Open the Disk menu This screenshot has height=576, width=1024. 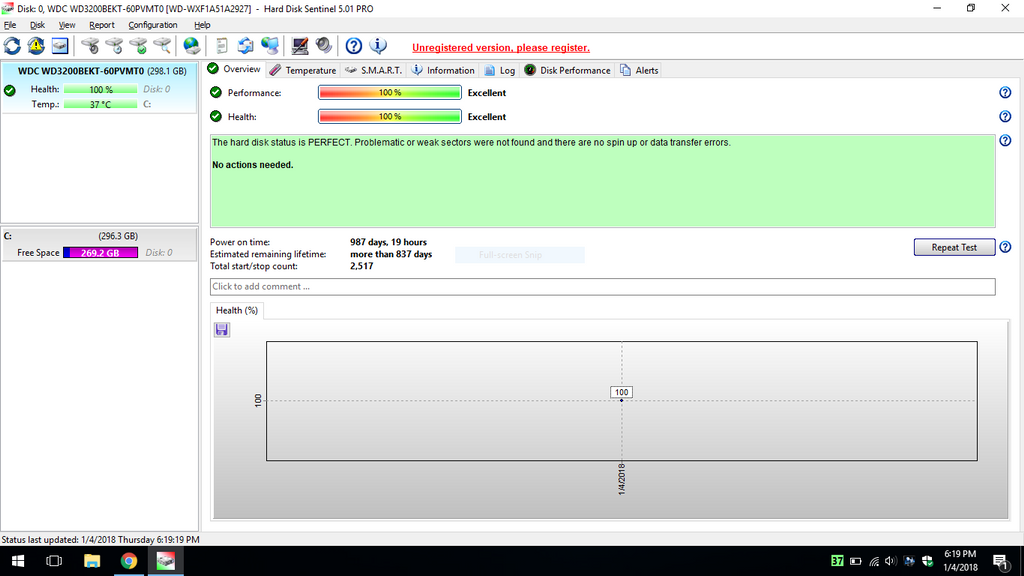coord(37,25)
